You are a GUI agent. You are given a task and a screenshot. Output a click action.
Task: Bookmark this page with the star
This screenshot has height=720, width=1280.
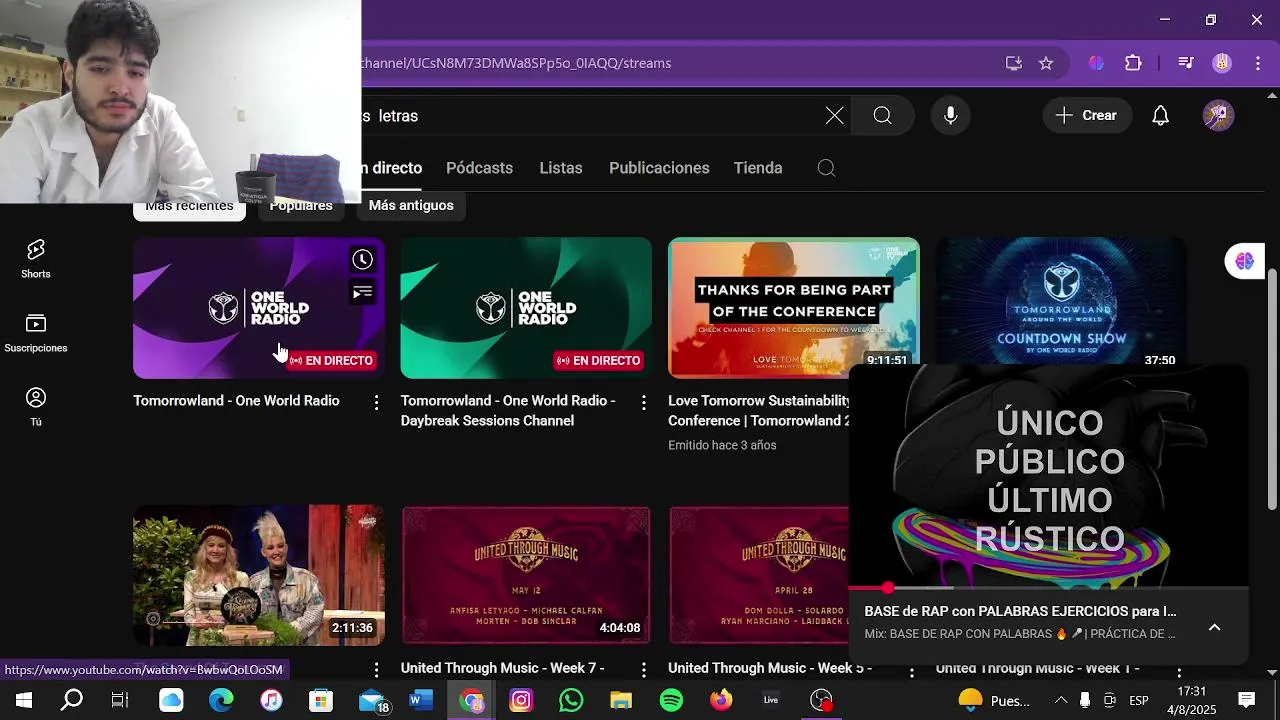[1046, 63]
